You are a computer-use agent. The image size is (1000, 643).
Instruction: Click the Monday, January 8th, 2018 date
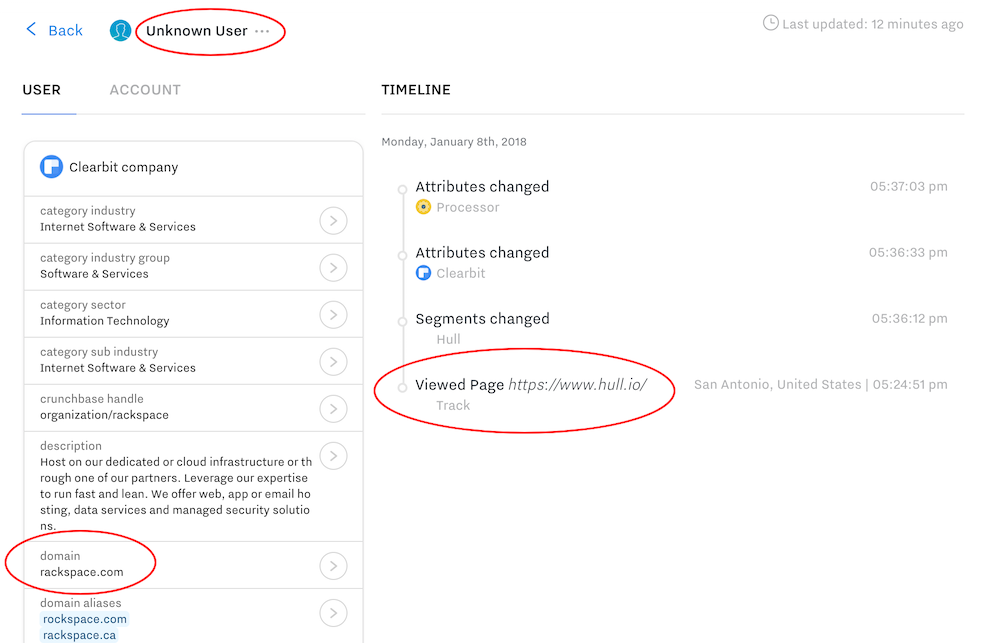(454, 142)
